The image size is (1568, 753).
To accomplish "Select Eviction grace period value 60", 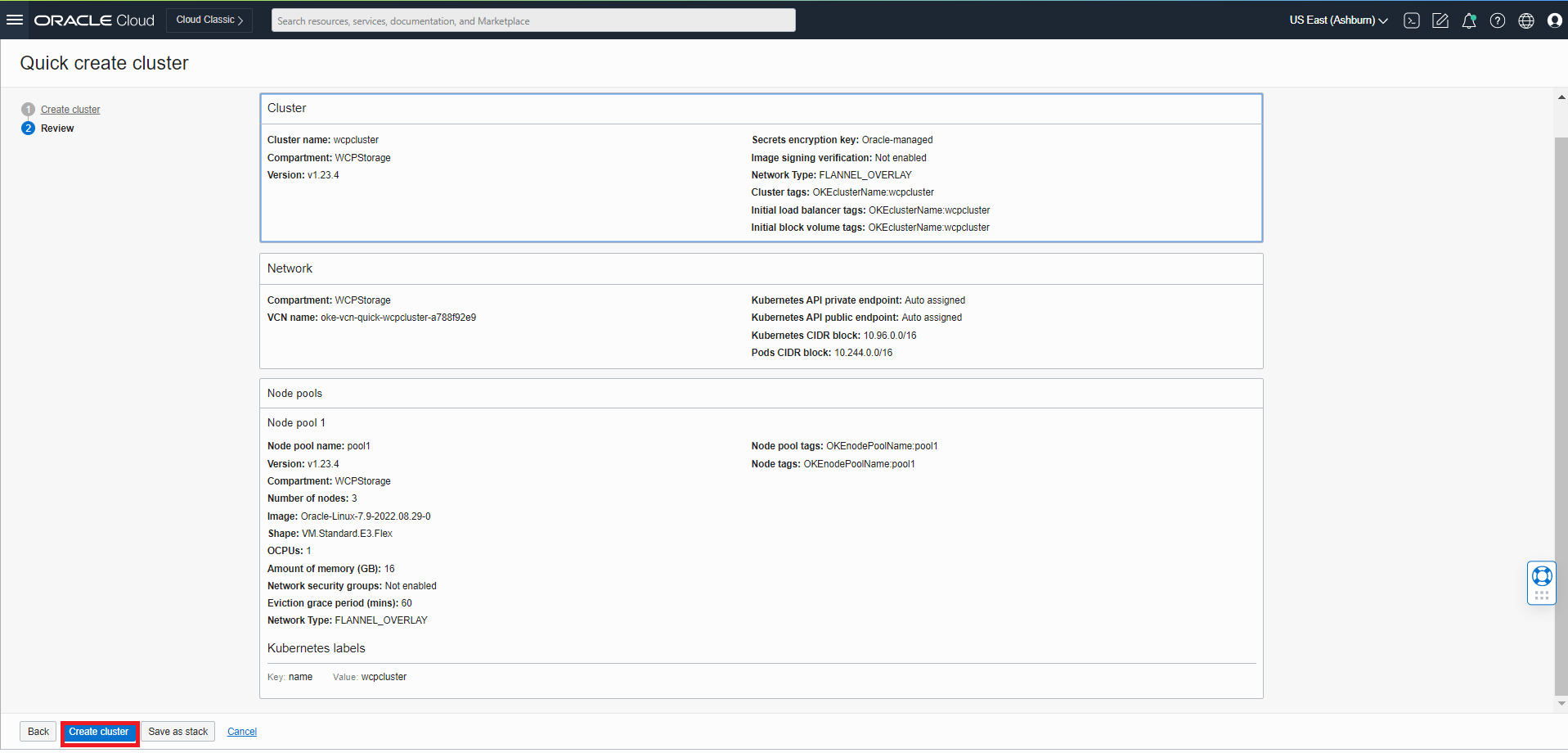I will tap(407, 603).
